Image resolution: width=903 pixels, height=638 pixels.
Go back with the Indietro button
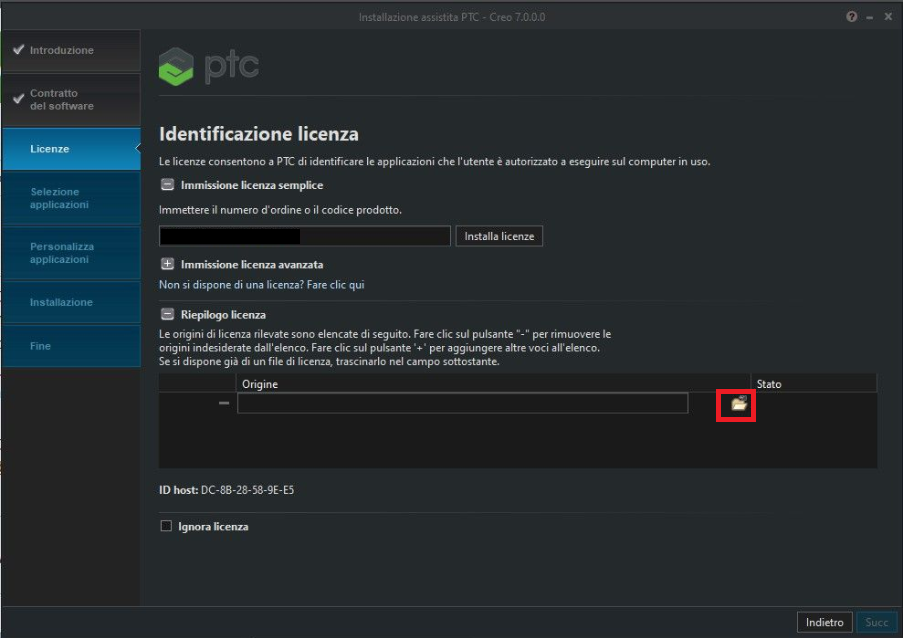tap(824, 622)
